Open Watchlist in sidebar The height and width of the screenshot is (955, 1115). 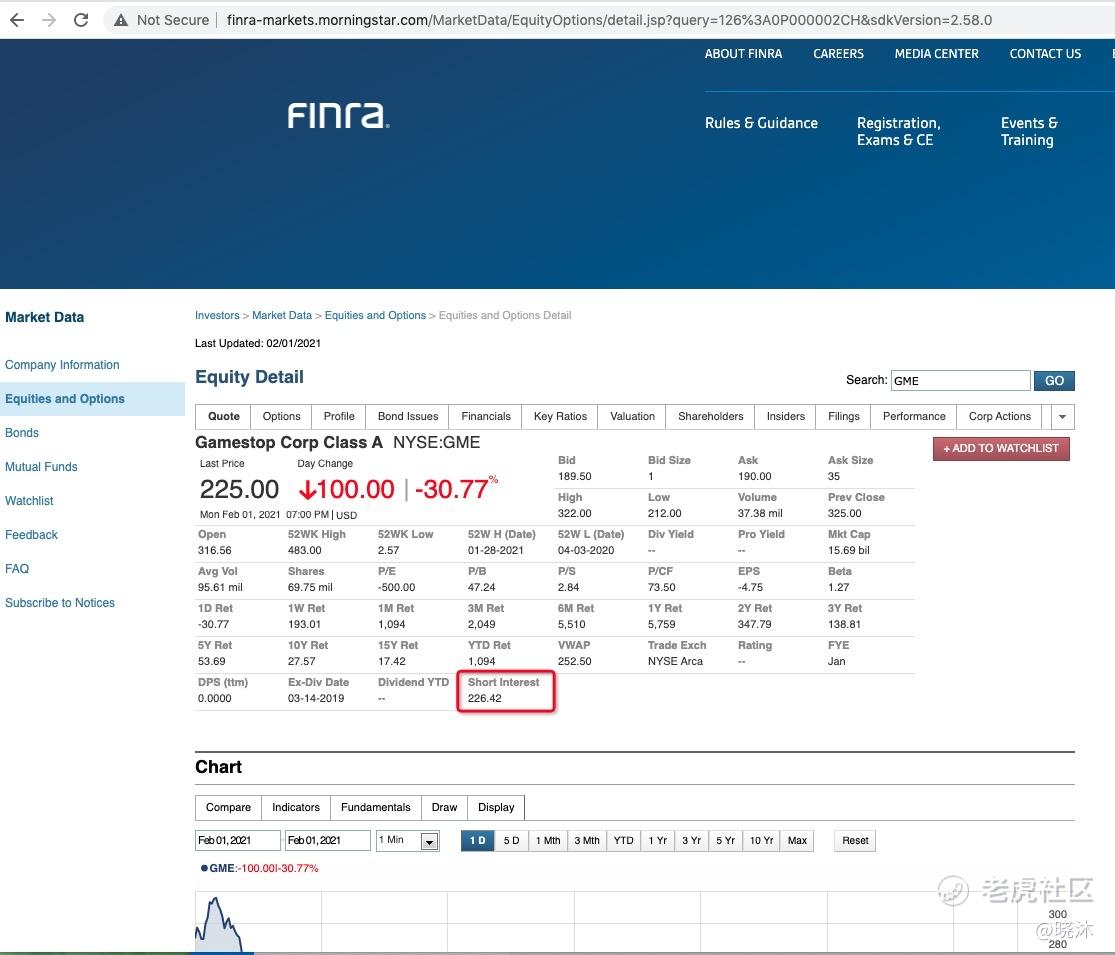[x=29, y=501]
